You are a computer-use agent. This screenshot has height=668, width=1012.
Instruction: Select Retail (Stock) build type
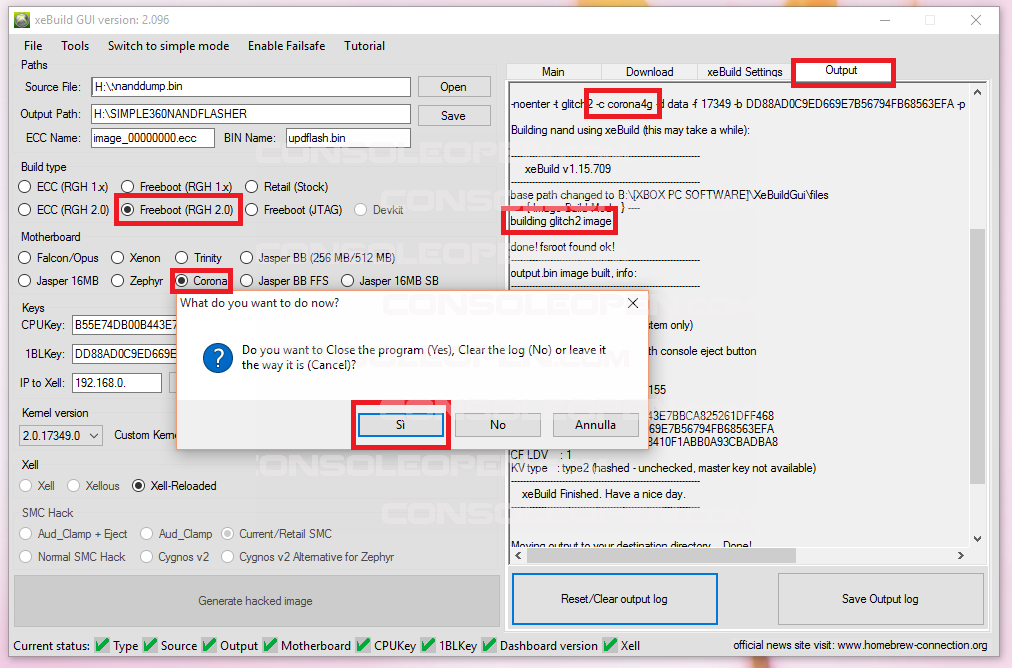click(x=252, y=187)
